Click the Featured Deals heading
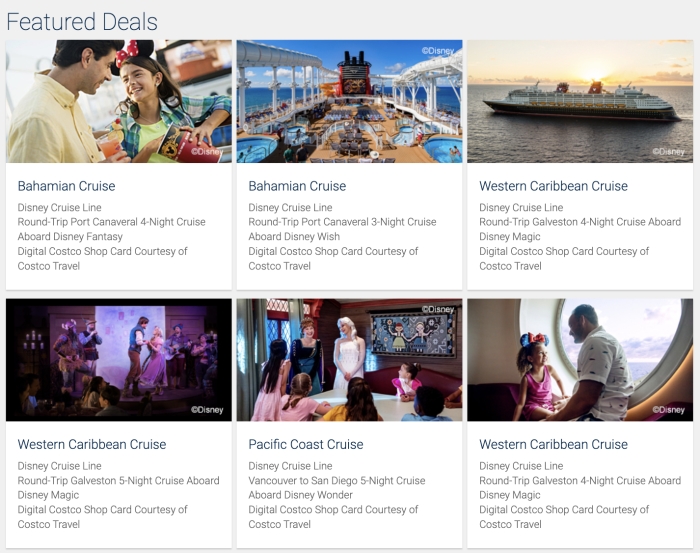700x553 pixels. (x=82, y=21)
